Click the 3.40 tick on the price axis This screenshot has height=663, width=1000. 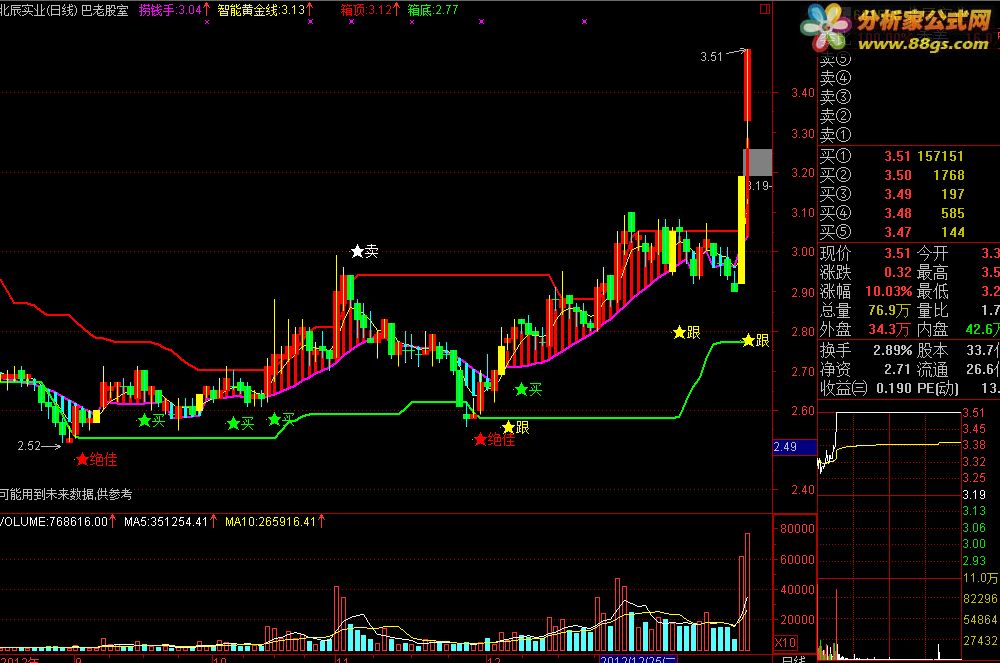coord(803,93)
